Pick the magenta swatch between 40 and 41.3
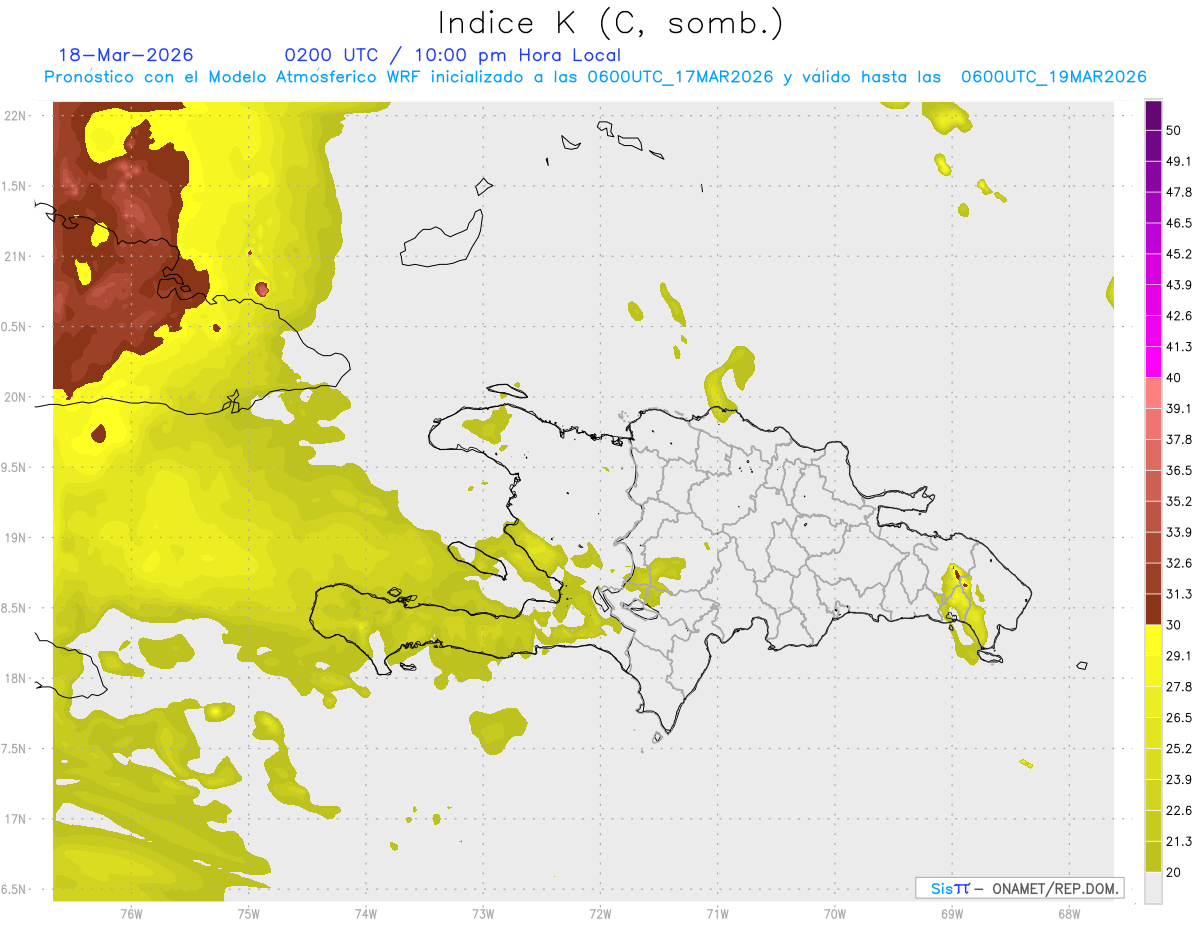This screenshot has height=927, width=1200. tap(1153, 362)
